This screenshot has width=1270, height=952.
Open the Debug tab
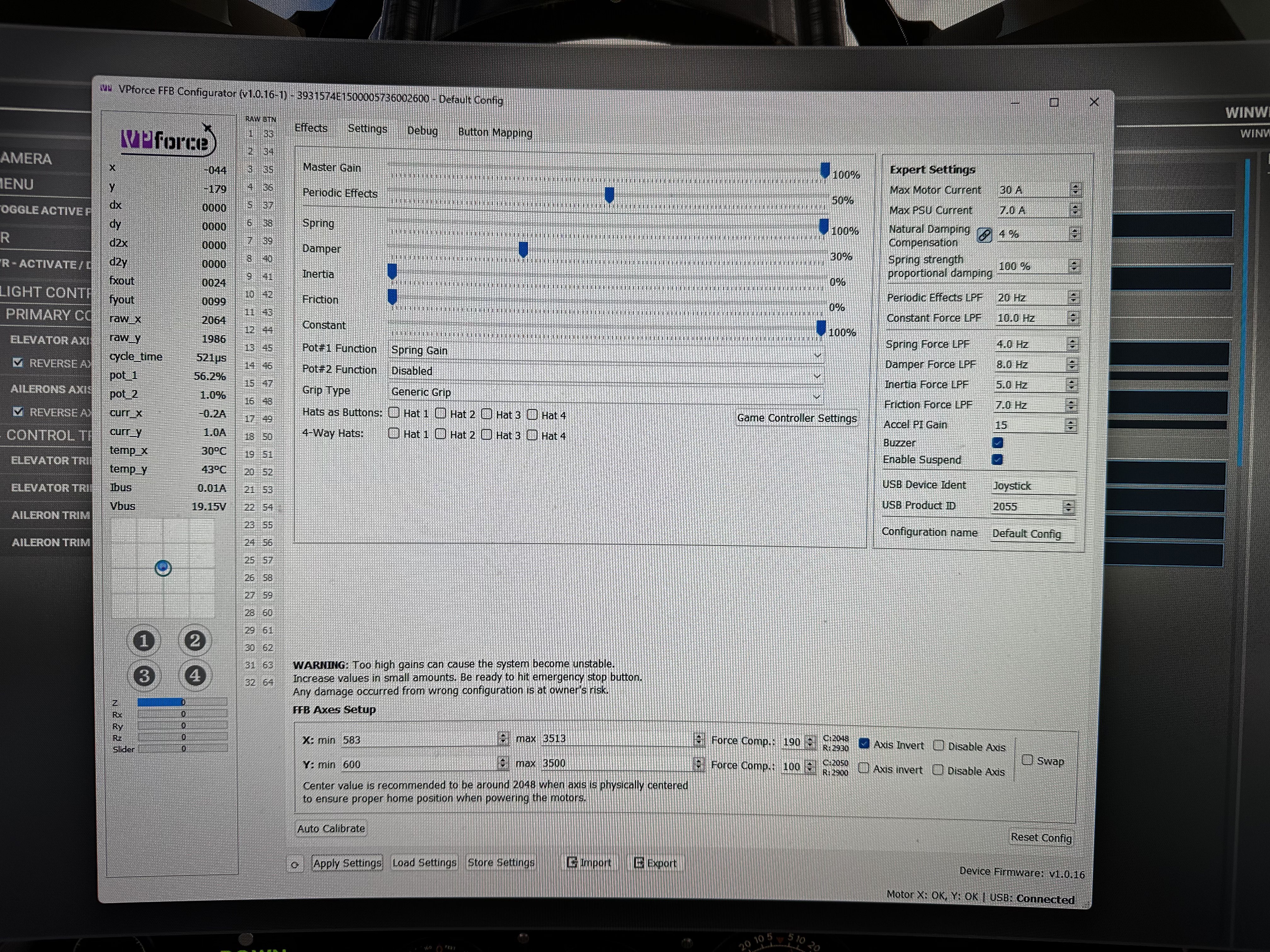coord(422,131)
